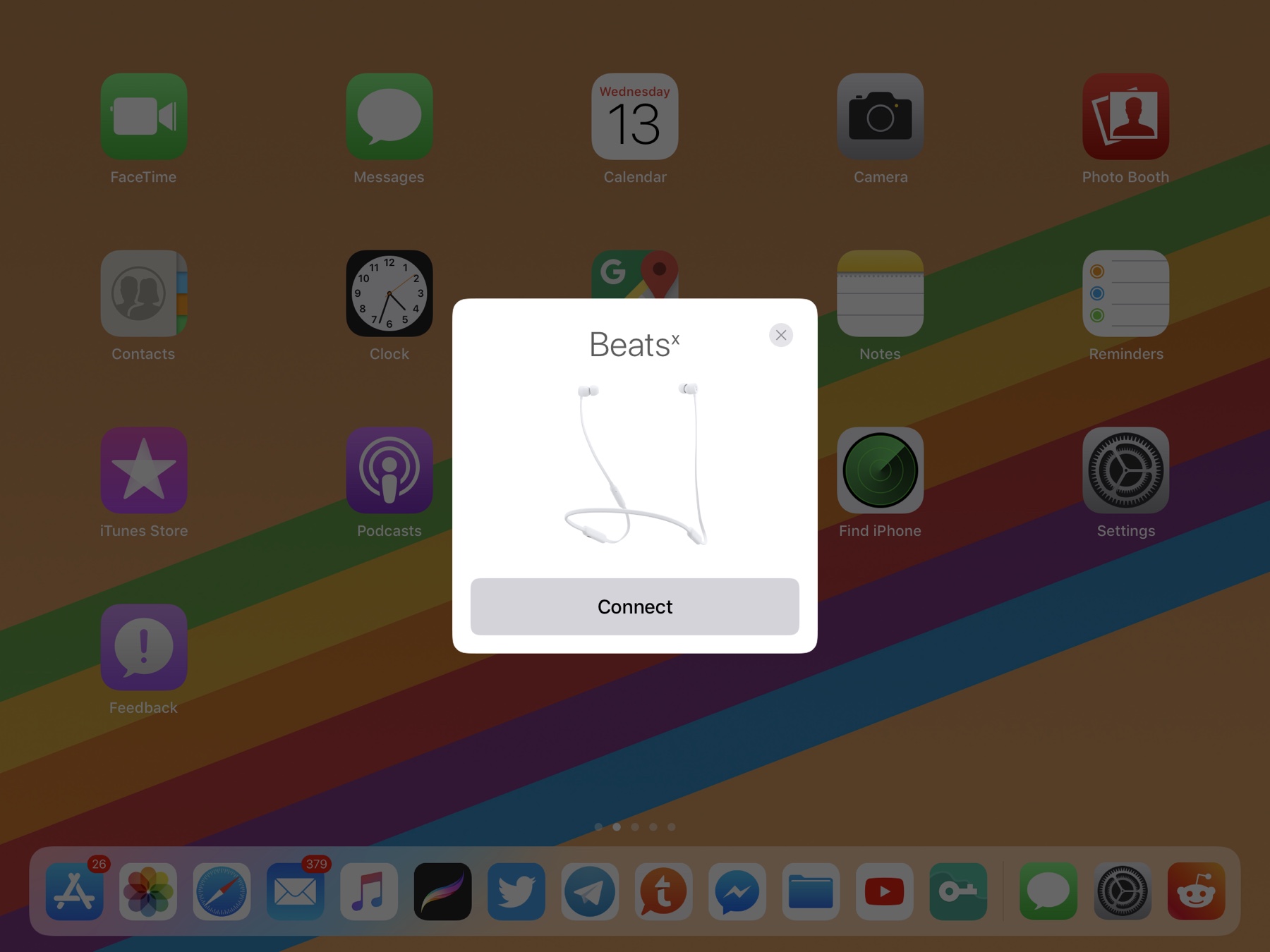This screenshot has width=1270, height=952.
Task: Tap the home screen page indicator dots
Action: (x=635, y=826)
